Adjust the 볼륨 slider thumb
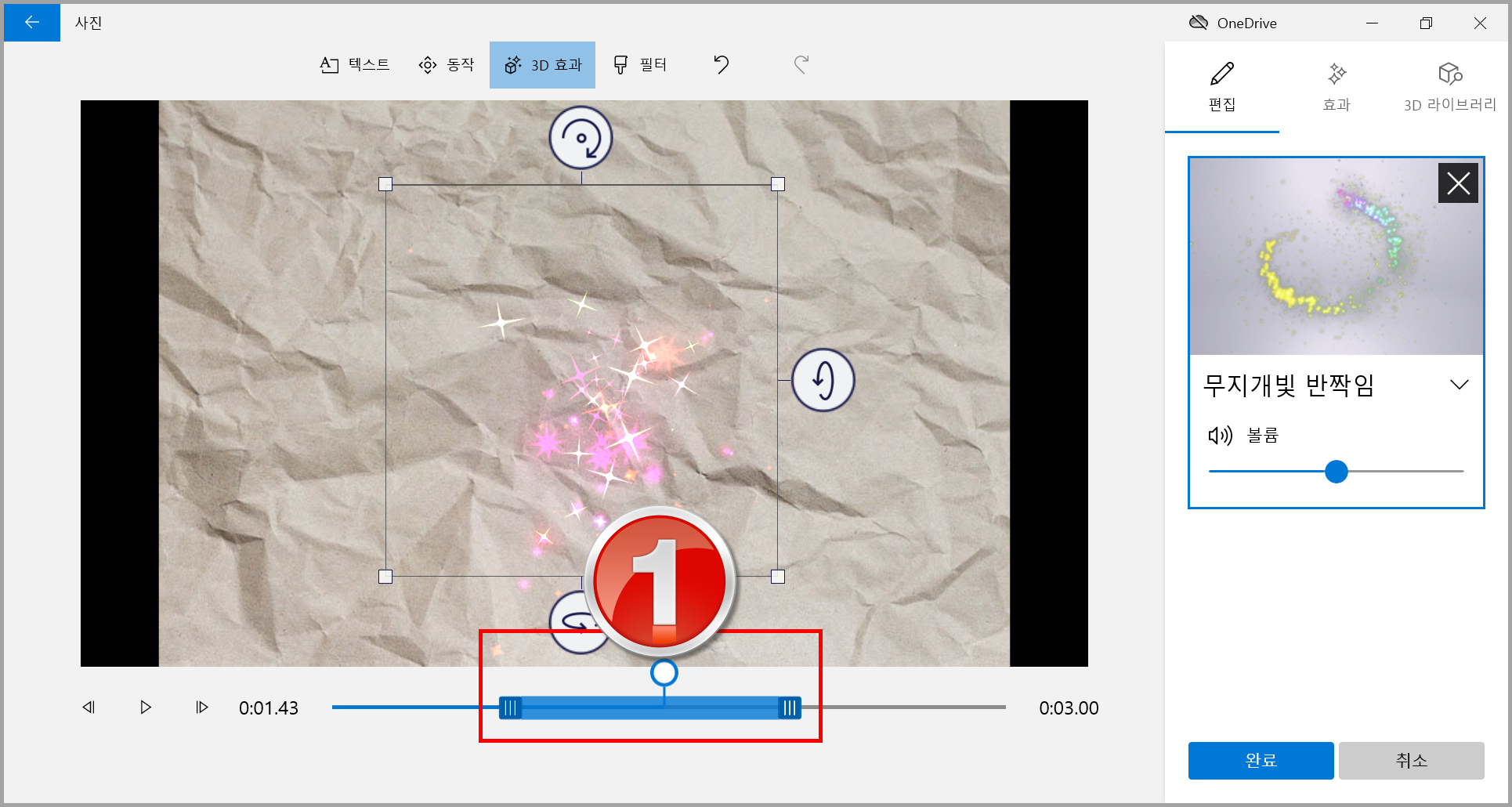The width and height of the screenshot is (1512, 807). click(x=1337, y=472)
